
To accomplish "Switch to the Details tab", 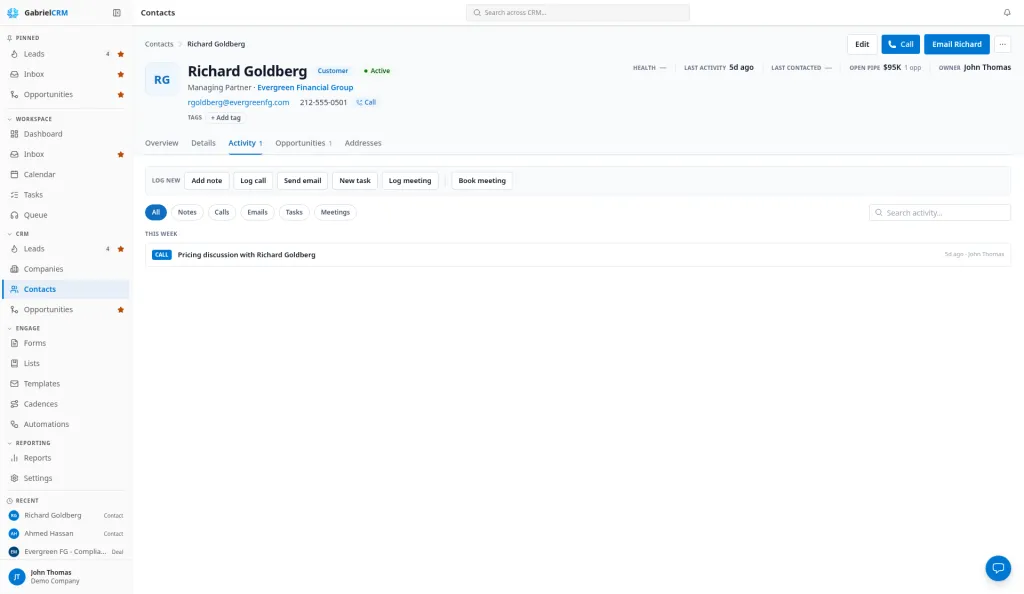I will tap(203, 143).
